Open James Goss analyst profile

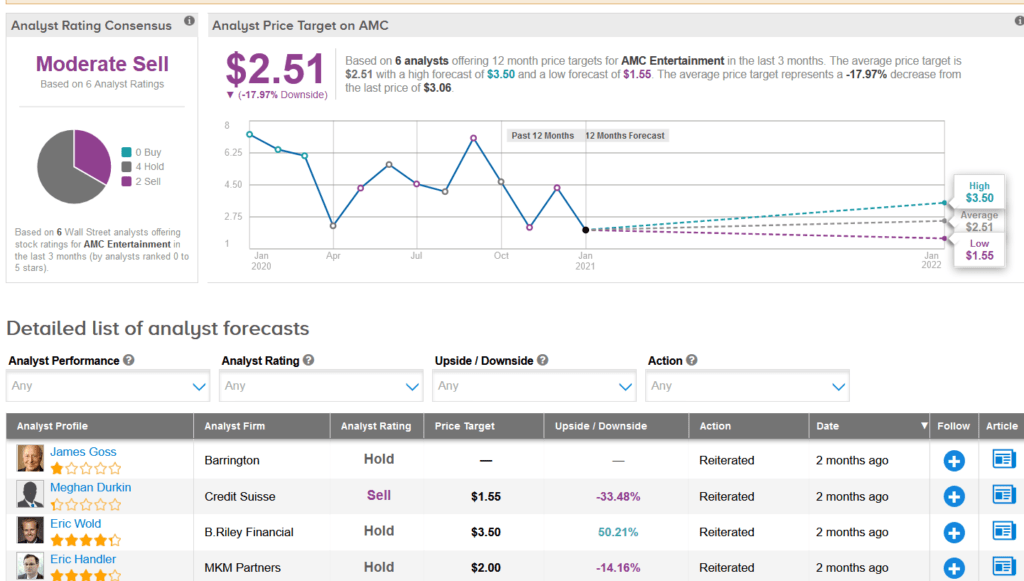(x=83, y=452)
